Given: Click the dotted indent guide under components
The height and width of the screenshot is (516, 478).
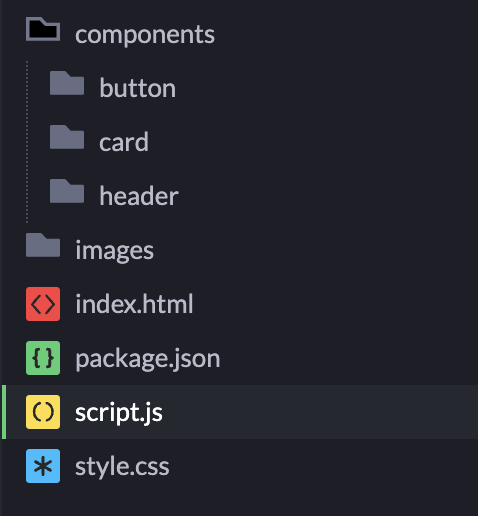Looking at the screenshot, I should 27,142.
